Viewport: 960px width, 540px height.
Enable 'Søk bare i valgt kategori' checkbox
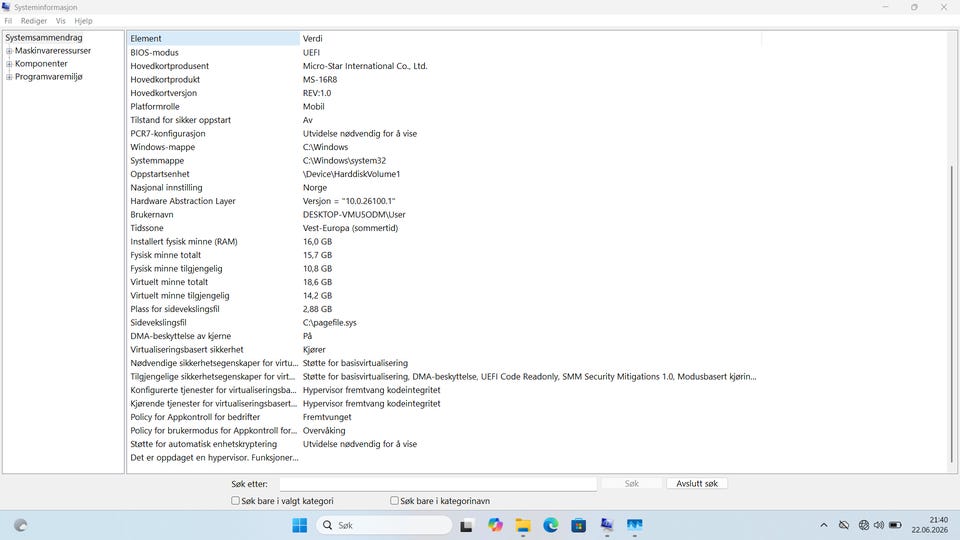235,501
